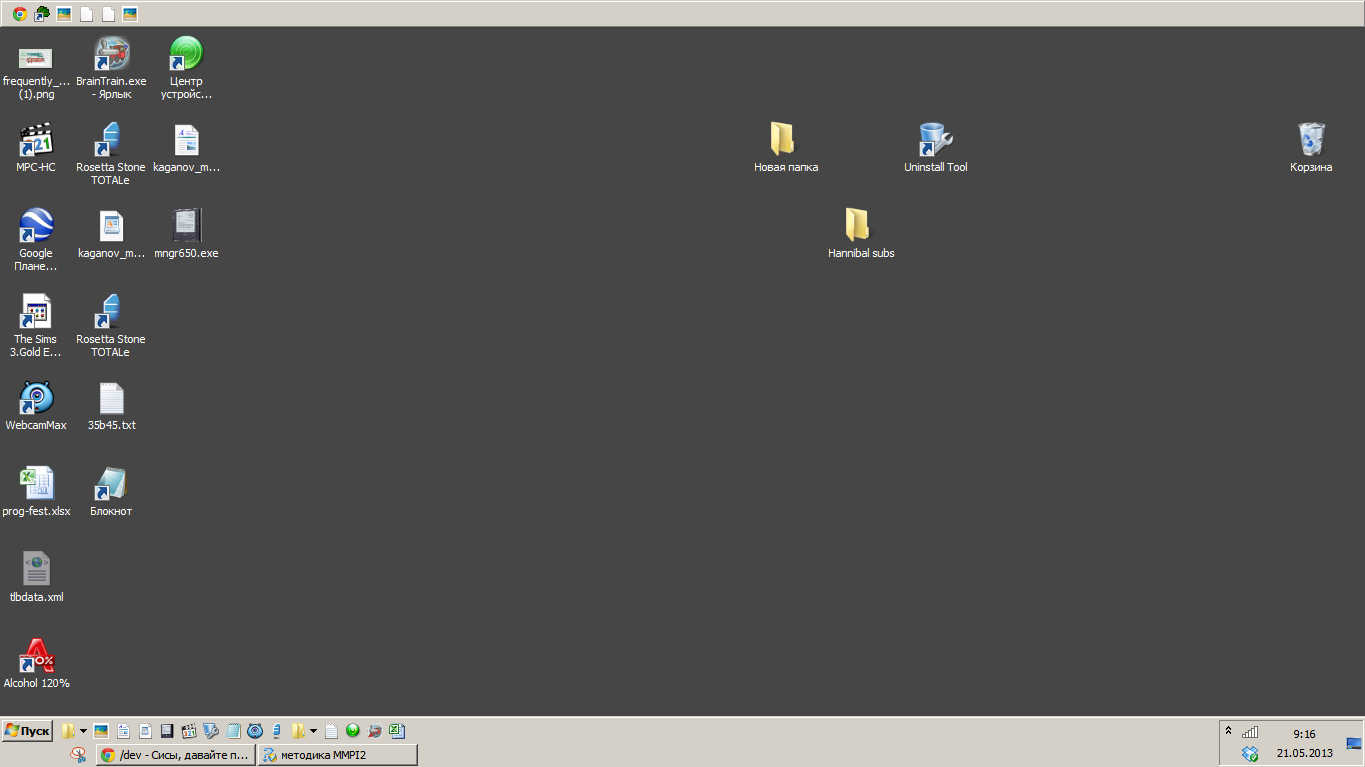Click WebcamMax icon in quick launch bar
This screenshot has height=767, width=1365.
[x=255, y=731]
